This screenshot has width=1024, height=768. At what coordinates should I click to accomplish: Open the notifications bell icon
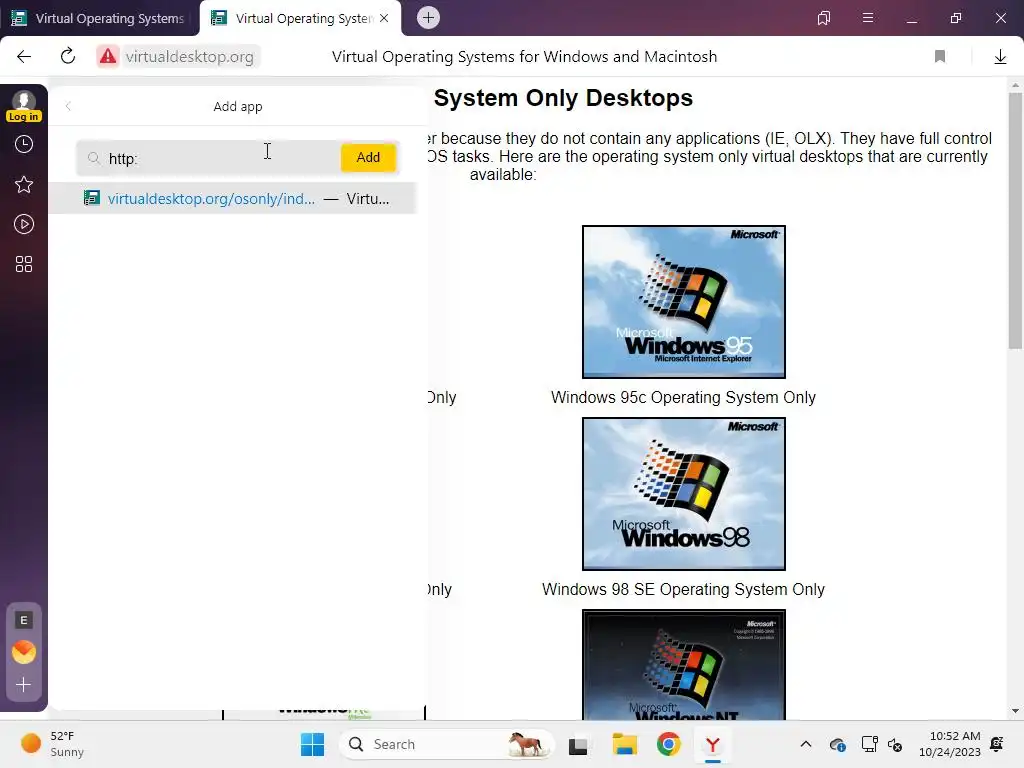point(997,744)
